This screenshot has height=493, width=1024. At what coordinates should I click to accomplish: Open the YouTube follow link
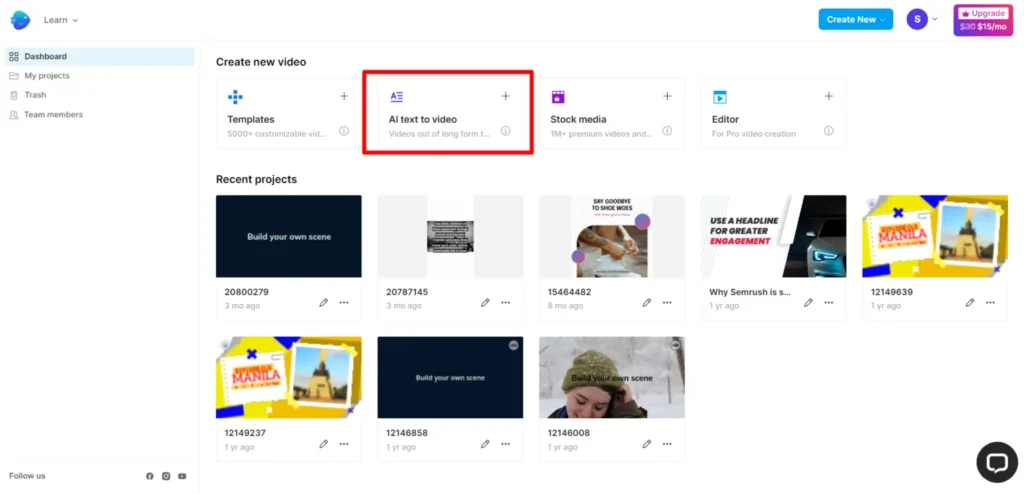182,476
